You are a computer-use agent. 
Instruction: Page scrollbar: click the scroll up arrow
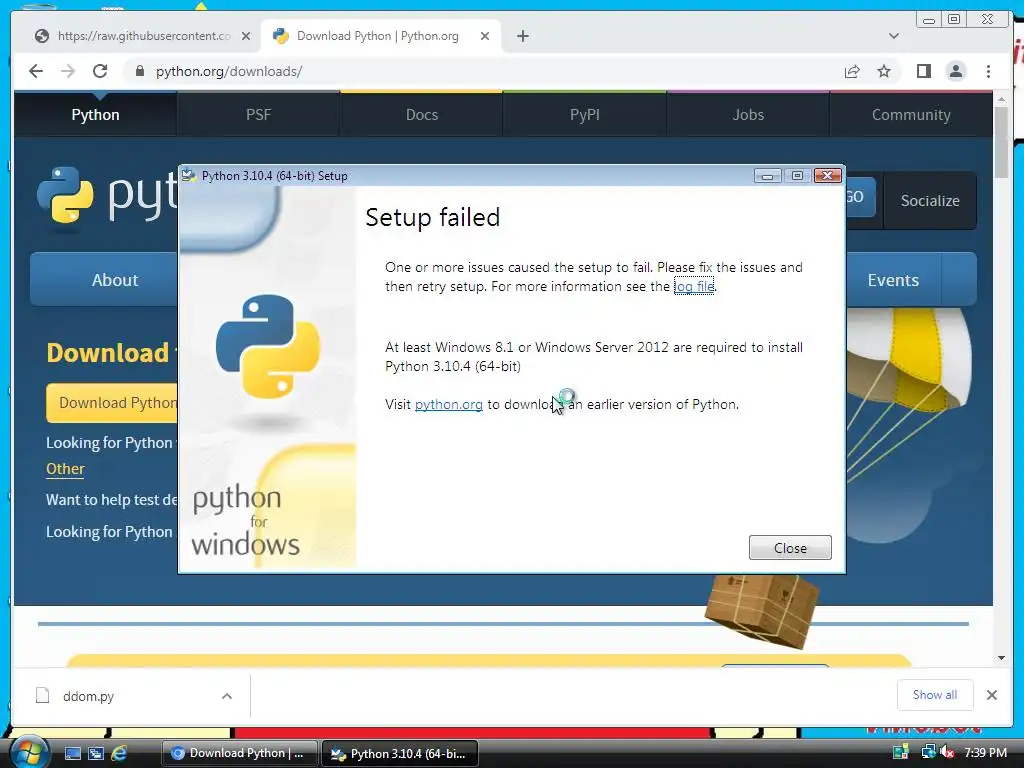pos(1001,99)
